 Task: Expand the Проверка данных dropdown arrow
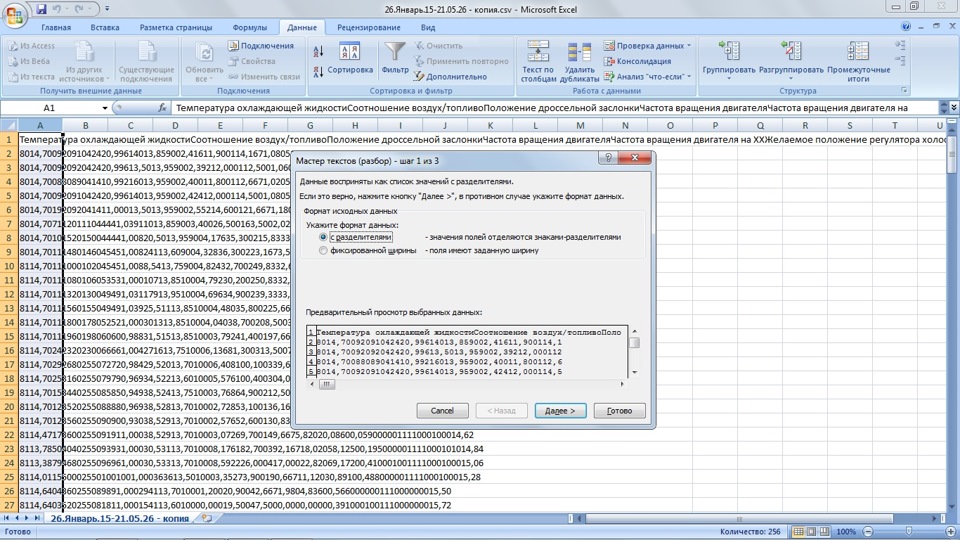tap(689, 46)
